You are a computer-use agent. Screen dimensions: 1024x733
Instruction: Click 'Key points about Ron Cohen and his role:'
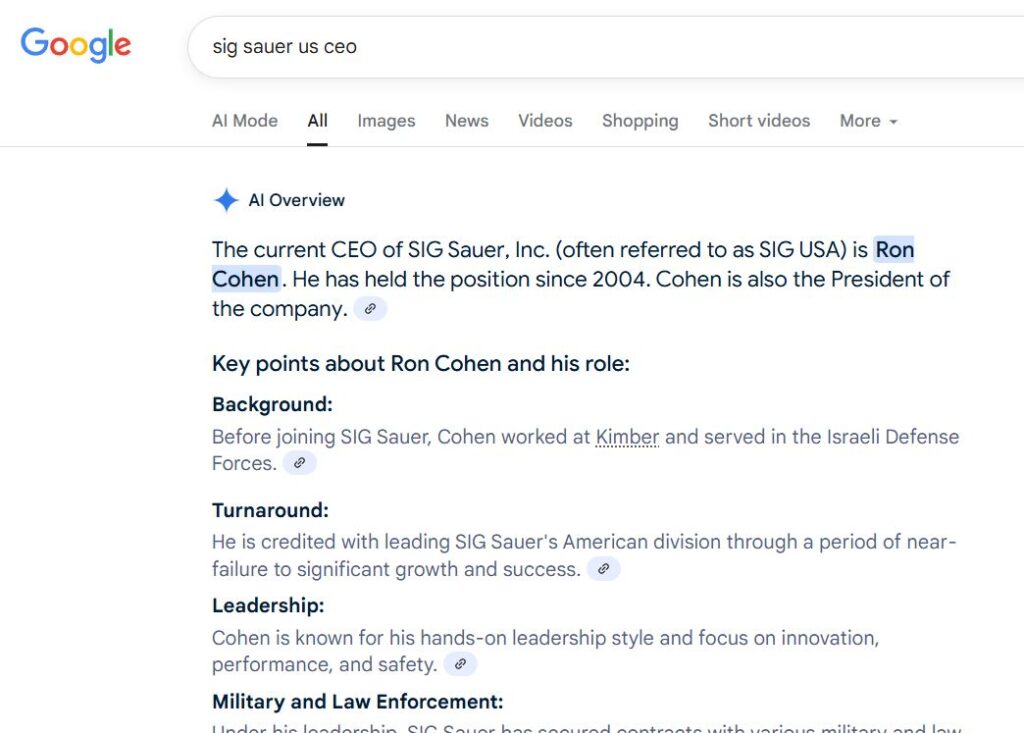click(421, 363)
